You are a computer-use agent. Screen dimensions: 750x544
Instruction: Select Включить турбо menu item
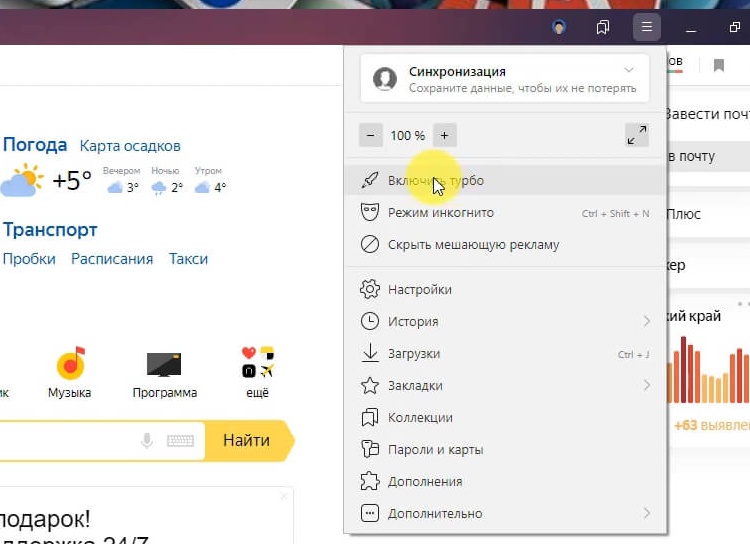pyautogui.click(x=505, y=180)
